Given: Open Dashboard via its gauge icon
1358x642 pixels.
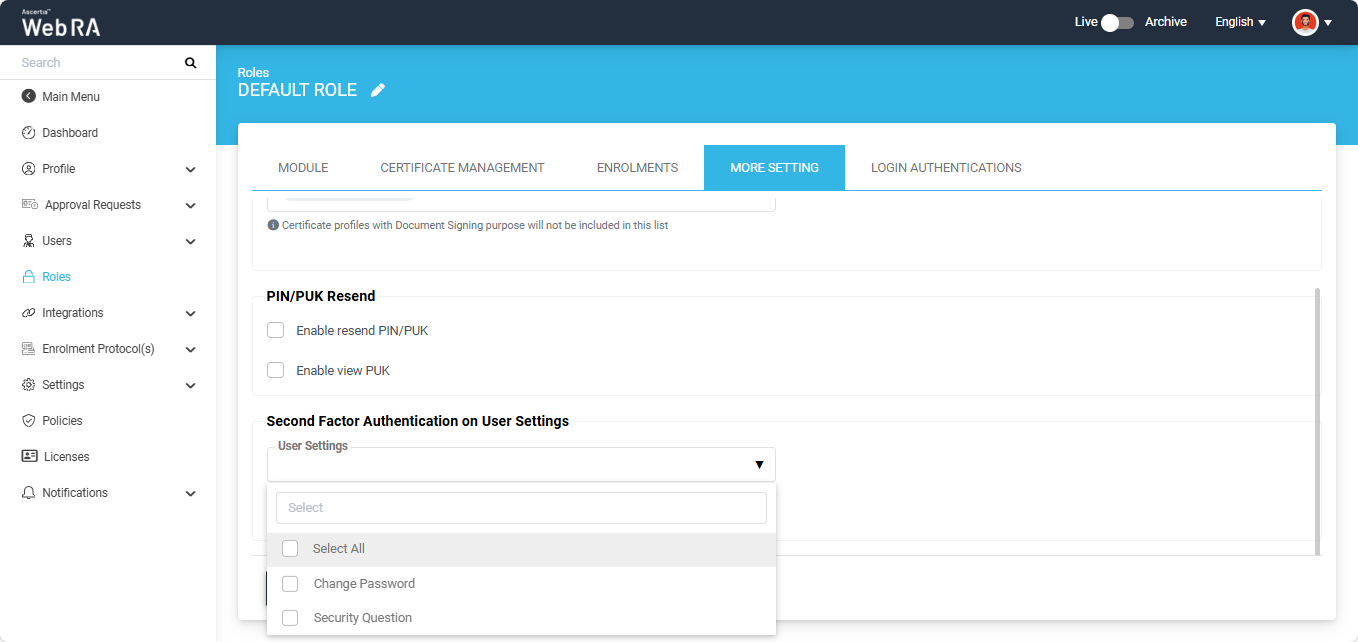Looking at the screenshot, I should (x=28, y=133).
